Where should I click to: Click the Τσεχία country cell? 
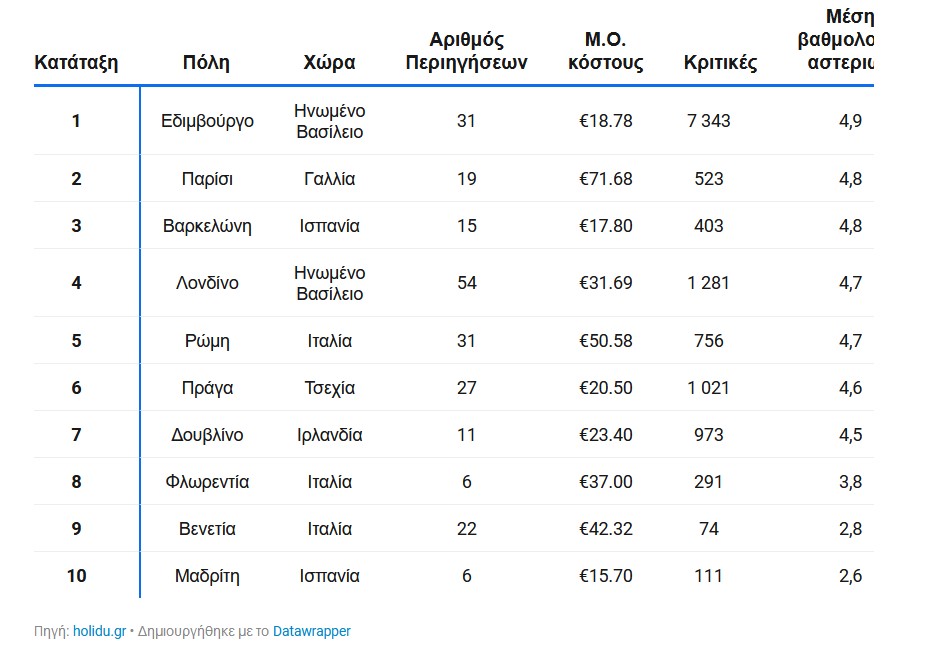329,388
